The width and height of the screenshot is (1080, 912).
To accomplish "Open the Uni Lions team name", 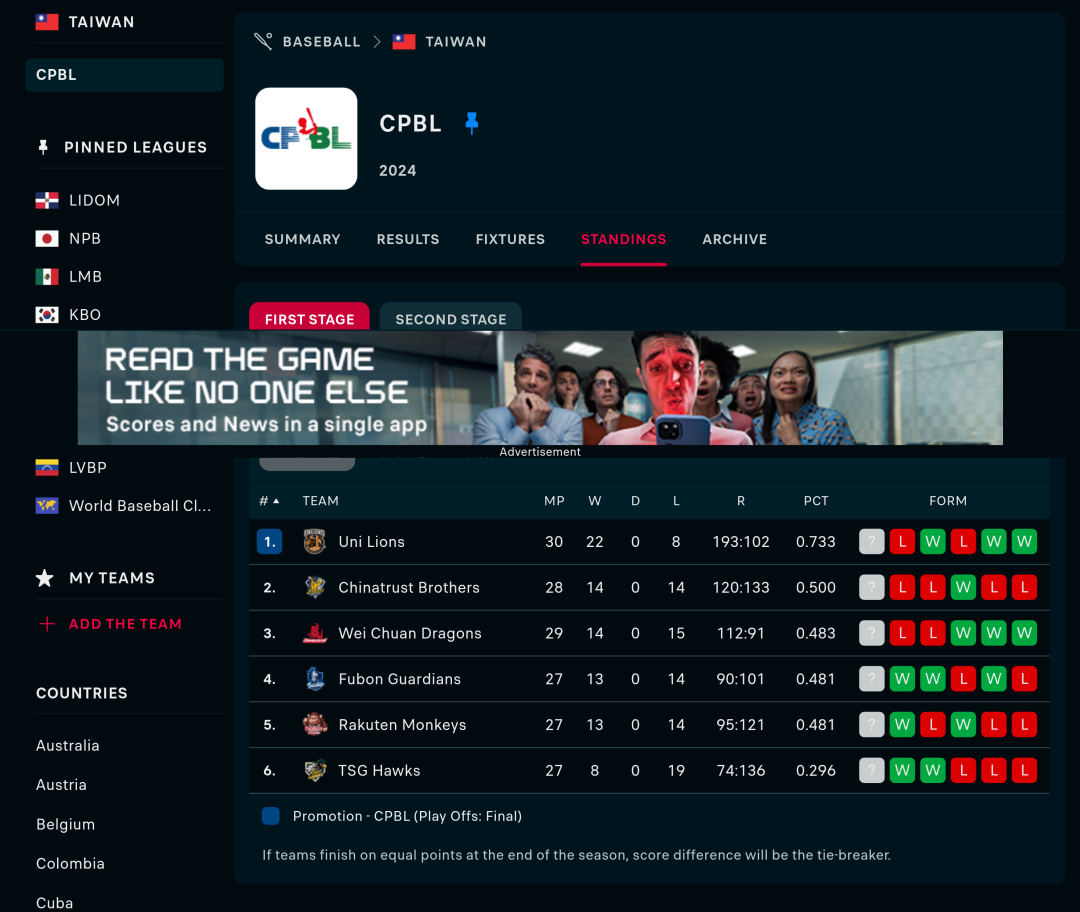I will click(371, 541).
